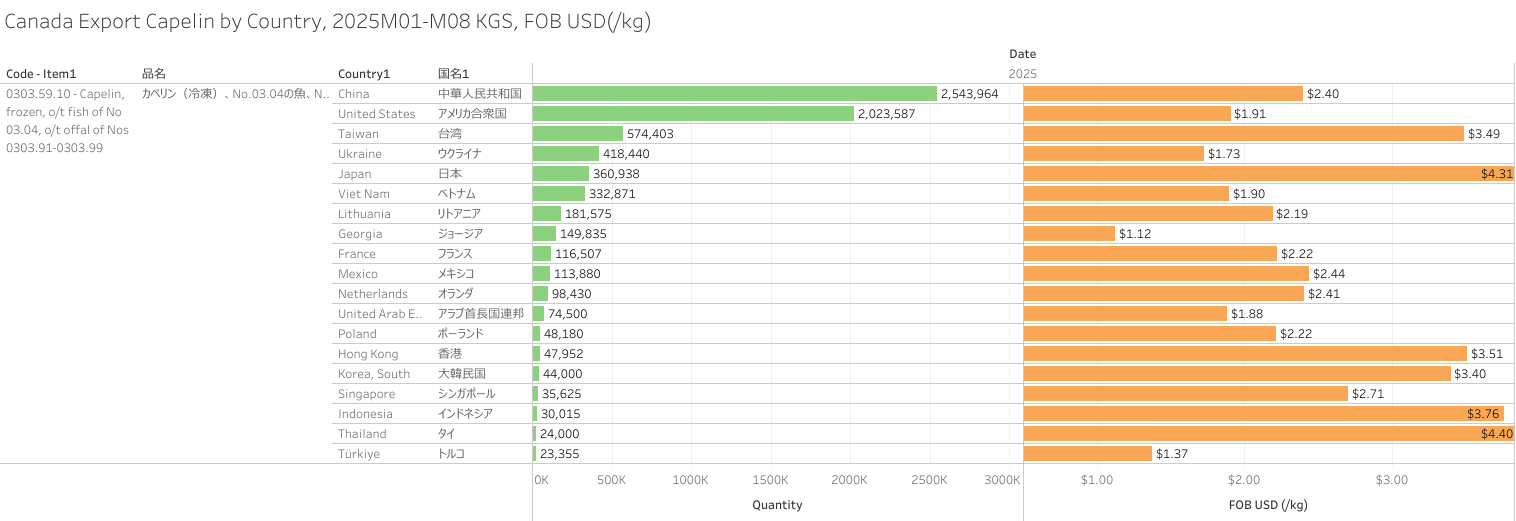1516x521 pixels.
Task: Select Türkiye's orange $1.37 price bar
Action: pos(1088,453)
